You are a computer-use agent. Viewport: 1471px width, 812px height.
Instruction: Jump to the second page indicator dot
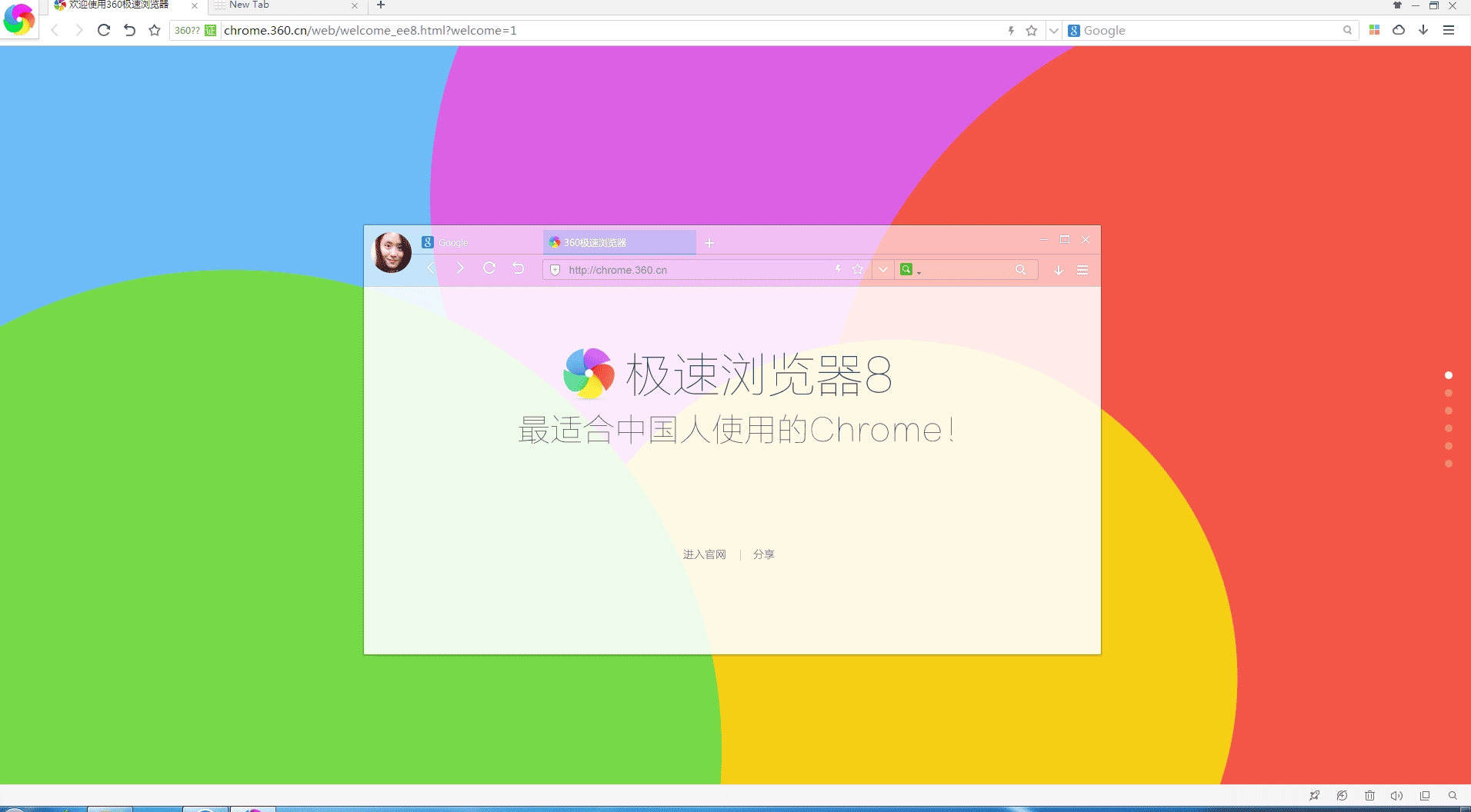tap(1449, 393)
